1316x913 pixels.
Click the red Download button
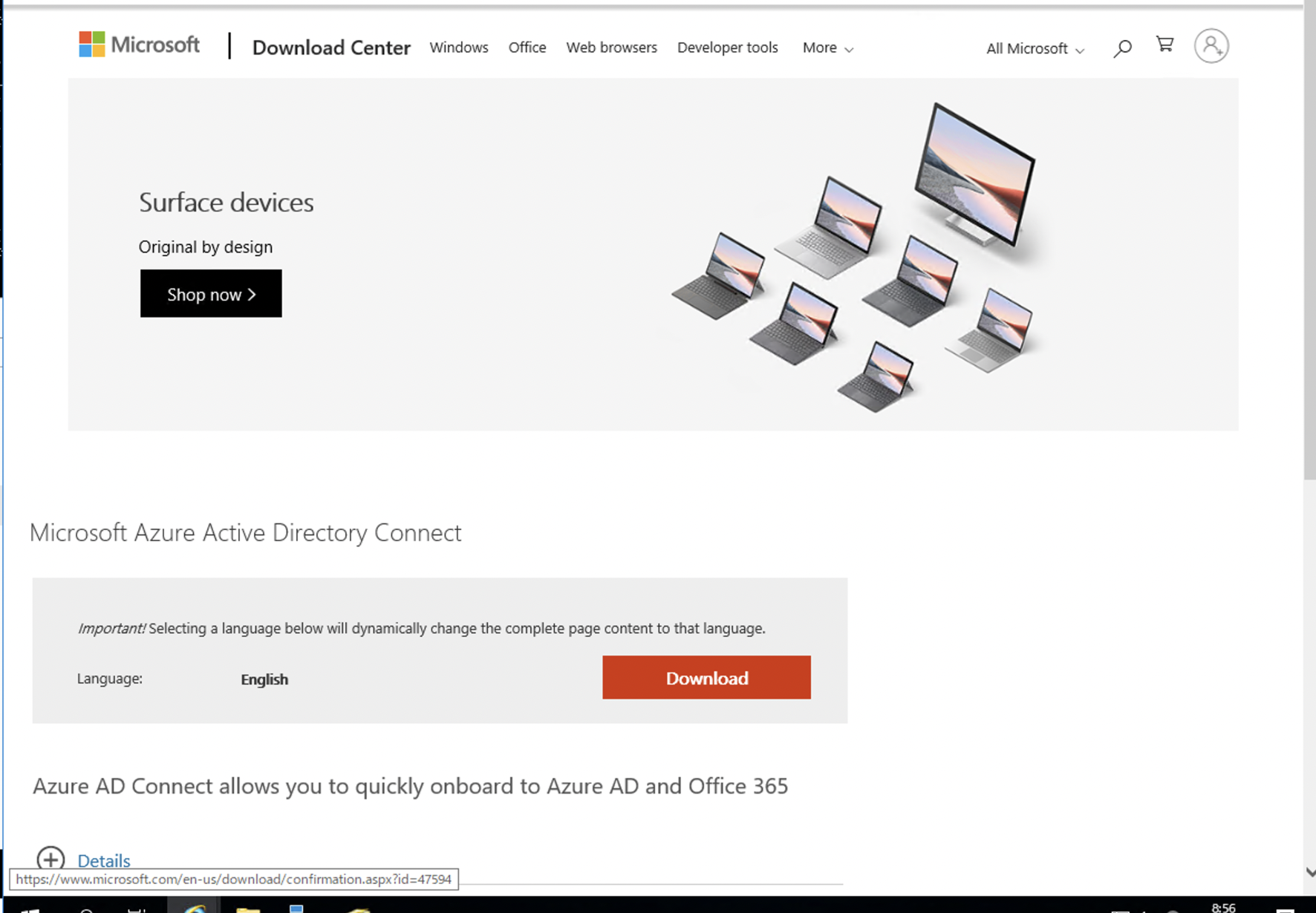coord(706,677)
